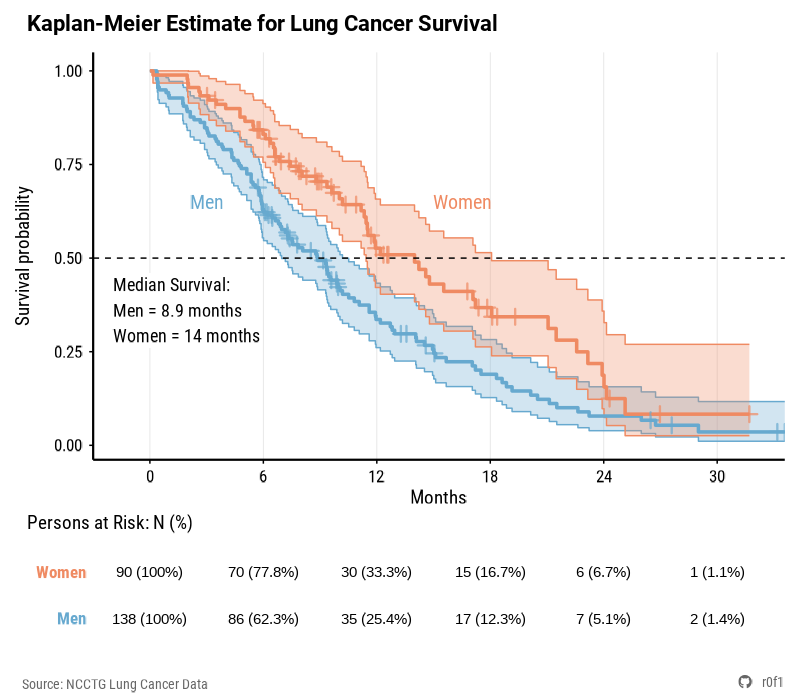Click the GitHub icon in footer
The image size is (800, 700).
(744, 682)
